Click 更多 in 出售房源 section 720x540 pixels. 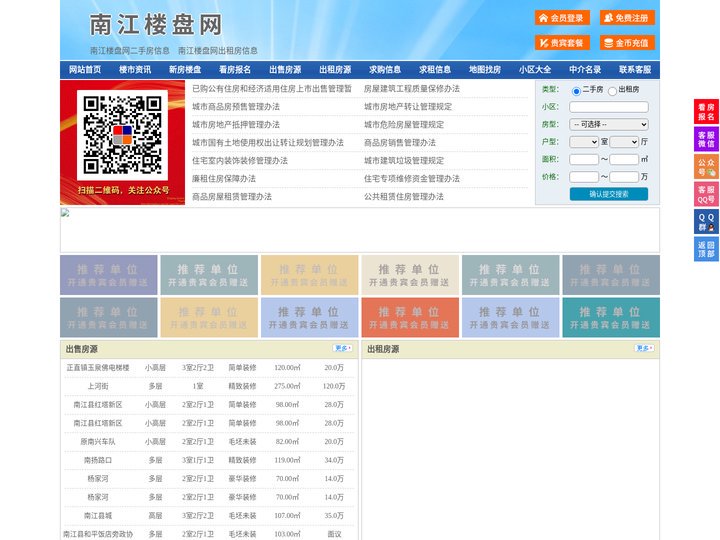click(x=343, y=349)
